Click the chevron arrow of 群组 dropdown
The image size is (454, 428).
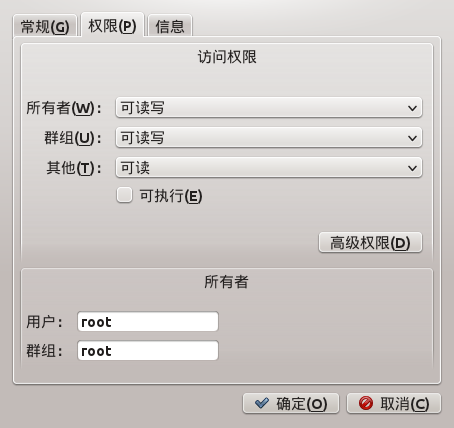tap(412, 138)
